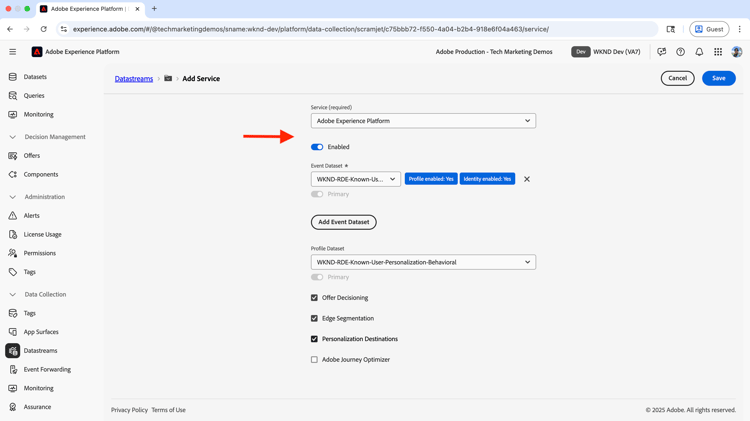Click the Save button
Viewport: 750px width, 421px height.
point(718,78)
